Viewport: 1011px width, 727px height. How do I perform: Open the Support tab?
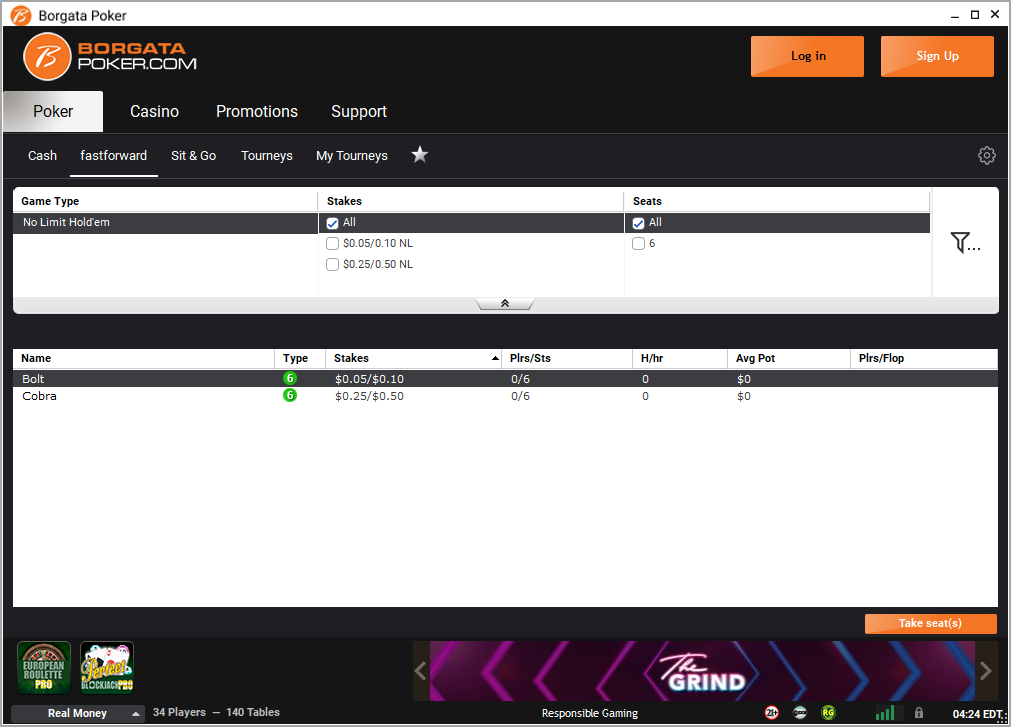click(358, 111)
